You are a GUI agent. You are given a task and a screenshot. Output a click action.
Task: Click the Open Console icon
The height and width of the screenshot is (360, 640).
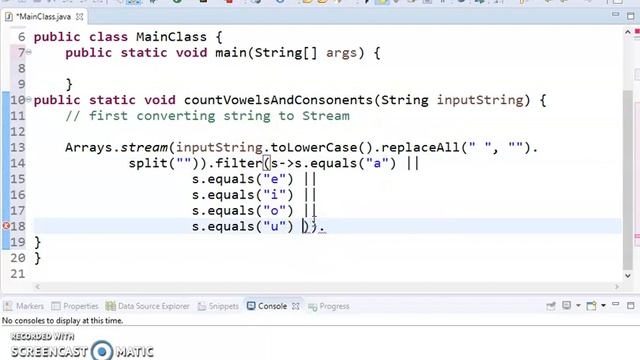point(591,305)
